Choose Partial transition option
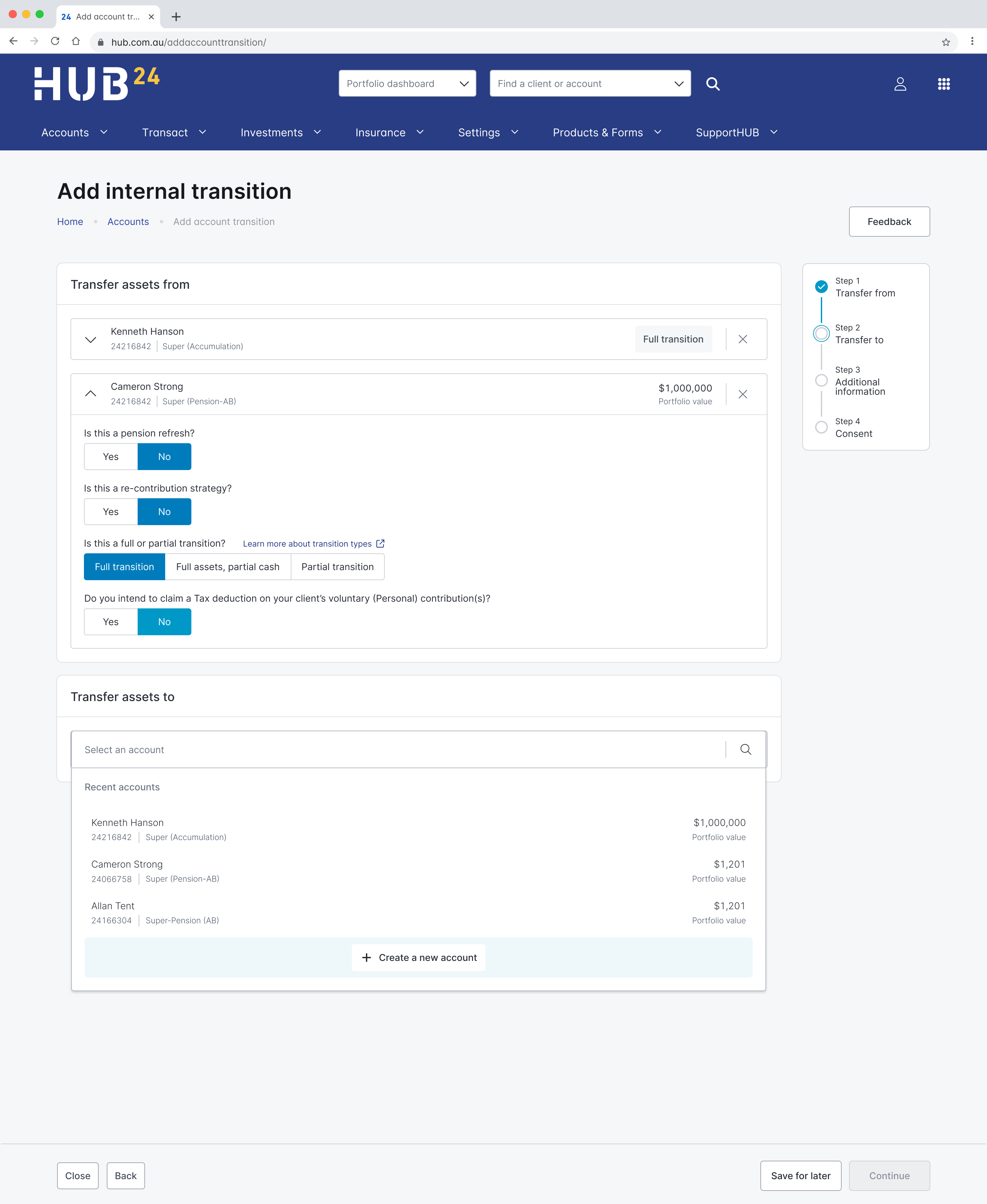 [338, 567]
